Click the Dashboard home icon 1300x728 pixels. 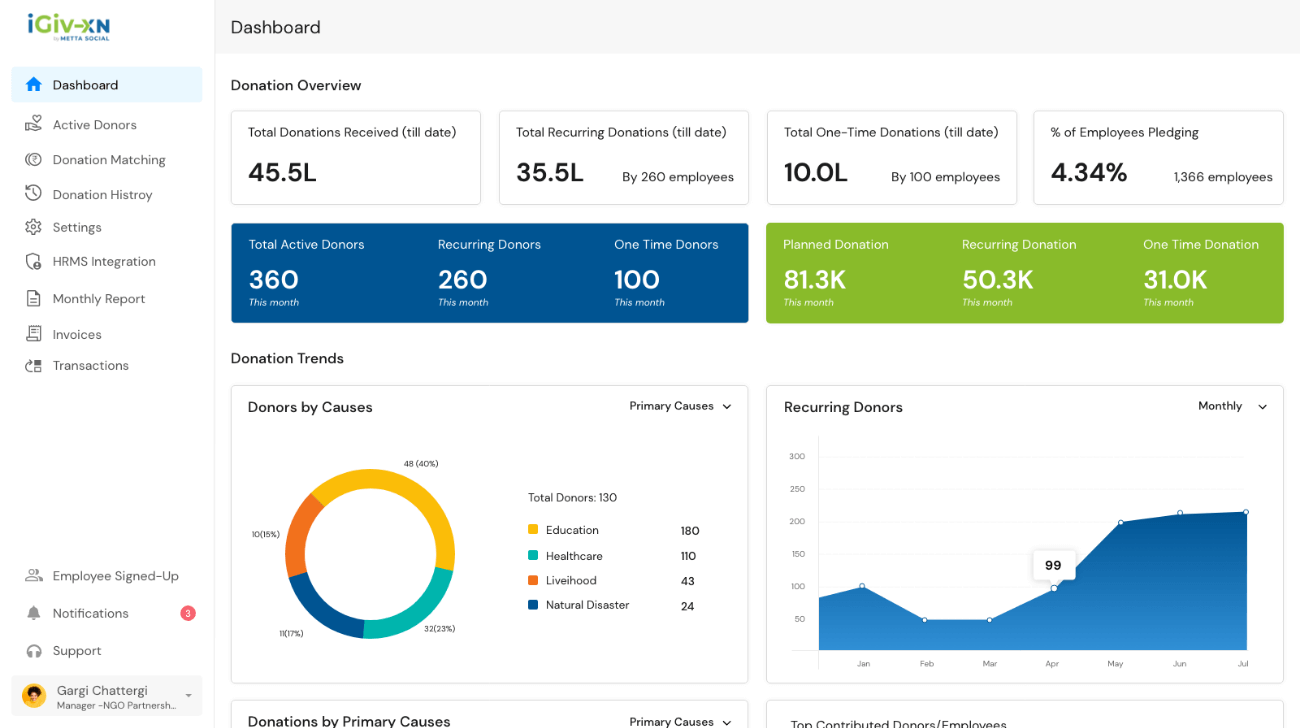(x=34, y=85)
